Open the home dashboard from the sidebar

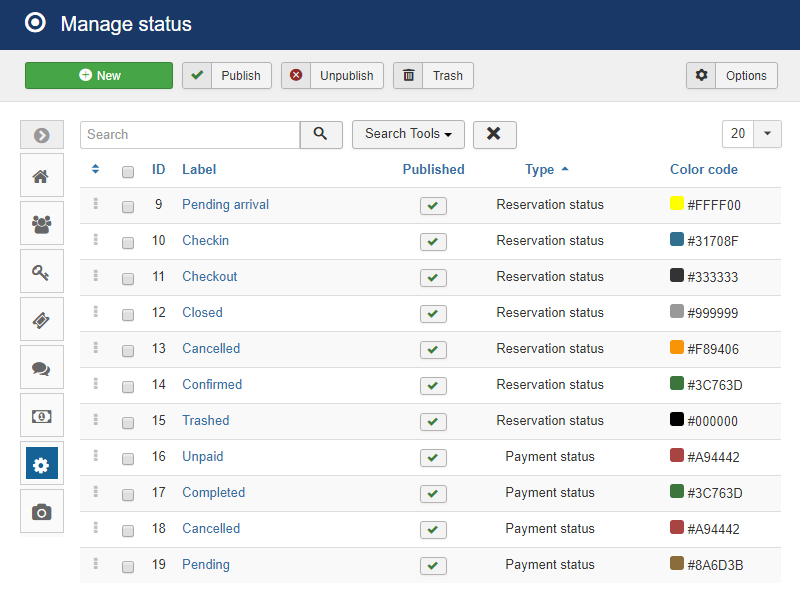(x=41, y=175)
